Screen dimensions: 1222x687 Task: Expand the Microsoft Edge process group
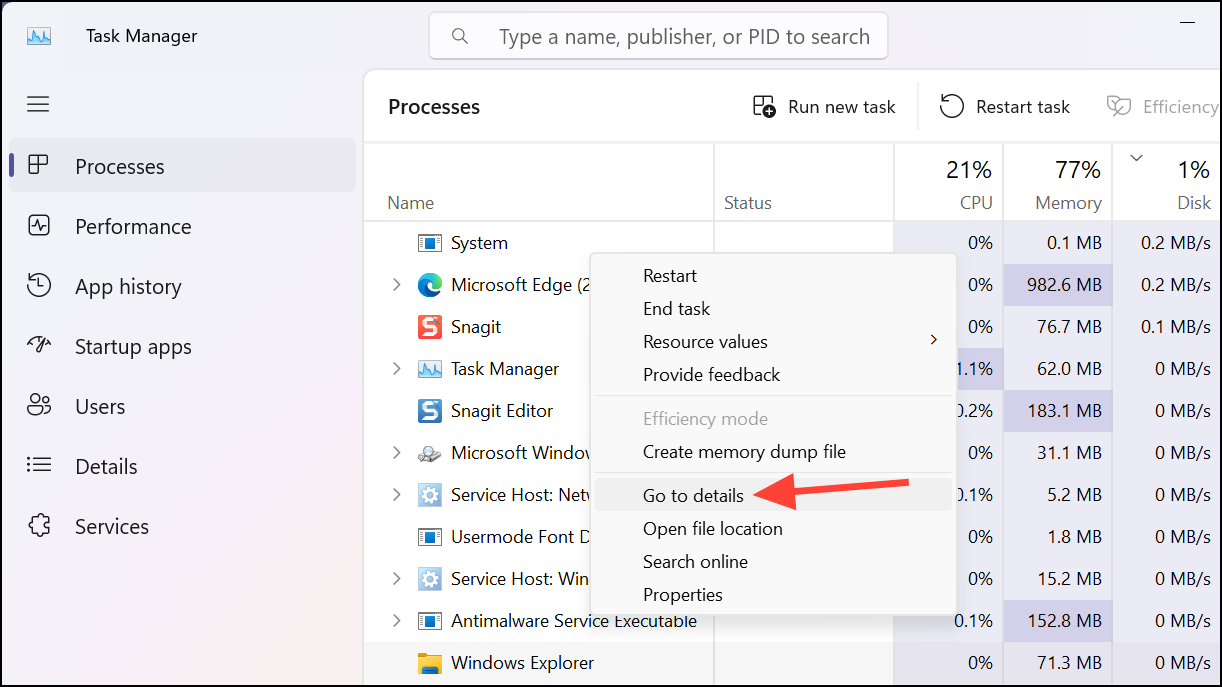397,285
